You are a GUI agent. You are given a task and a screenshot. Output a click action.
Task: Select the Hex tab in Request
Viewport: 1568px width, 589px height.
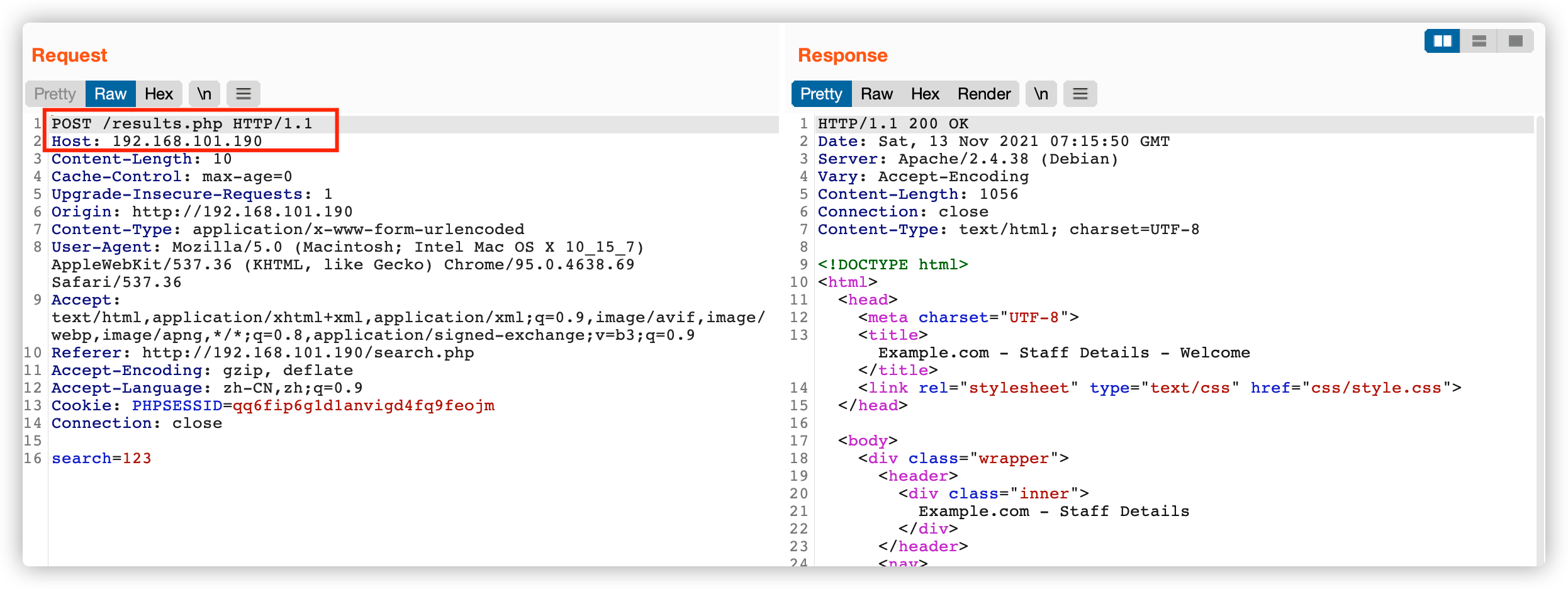click(159, 94)
